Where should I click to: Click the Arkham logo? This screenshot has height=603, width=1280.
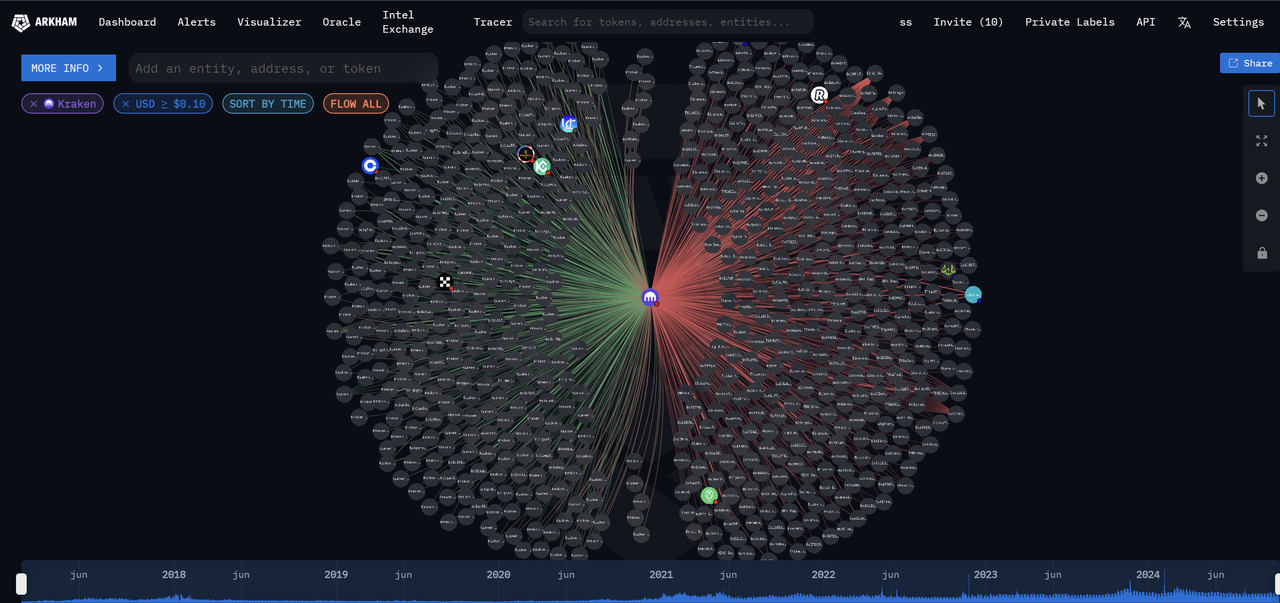pyautogui.click(x=44, y=22)
